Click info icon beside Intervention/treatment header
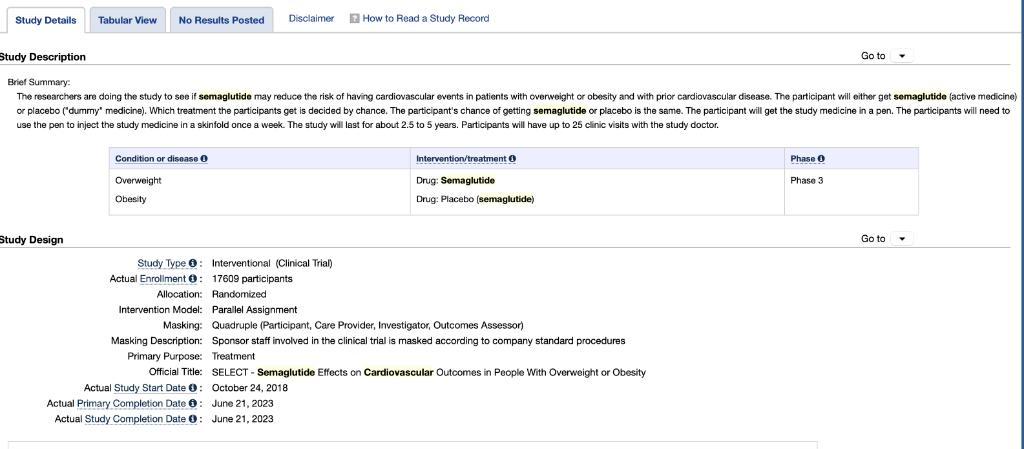Image resolution: width=1024 pixels, height=449 pixels. 513,159
